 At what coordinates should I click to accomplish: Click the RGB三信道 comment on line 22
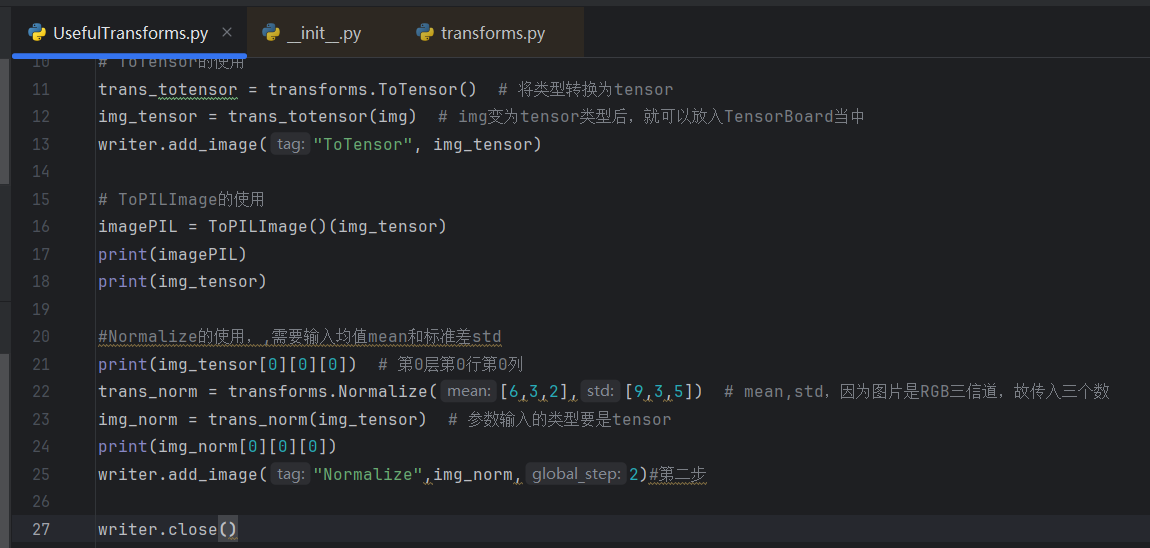pyautogui.click(x=917, y=392)
